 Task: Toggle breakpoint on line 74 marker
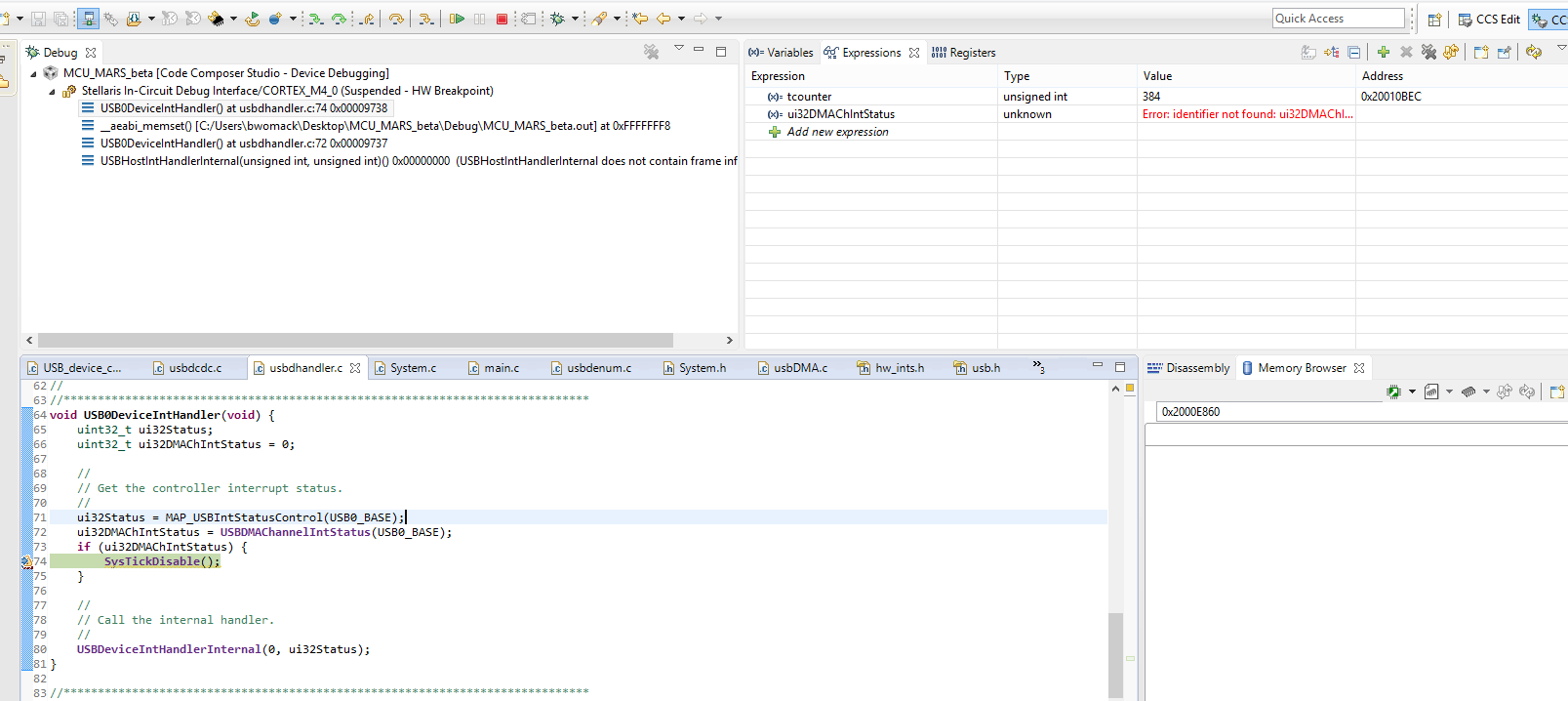point(26,561)
